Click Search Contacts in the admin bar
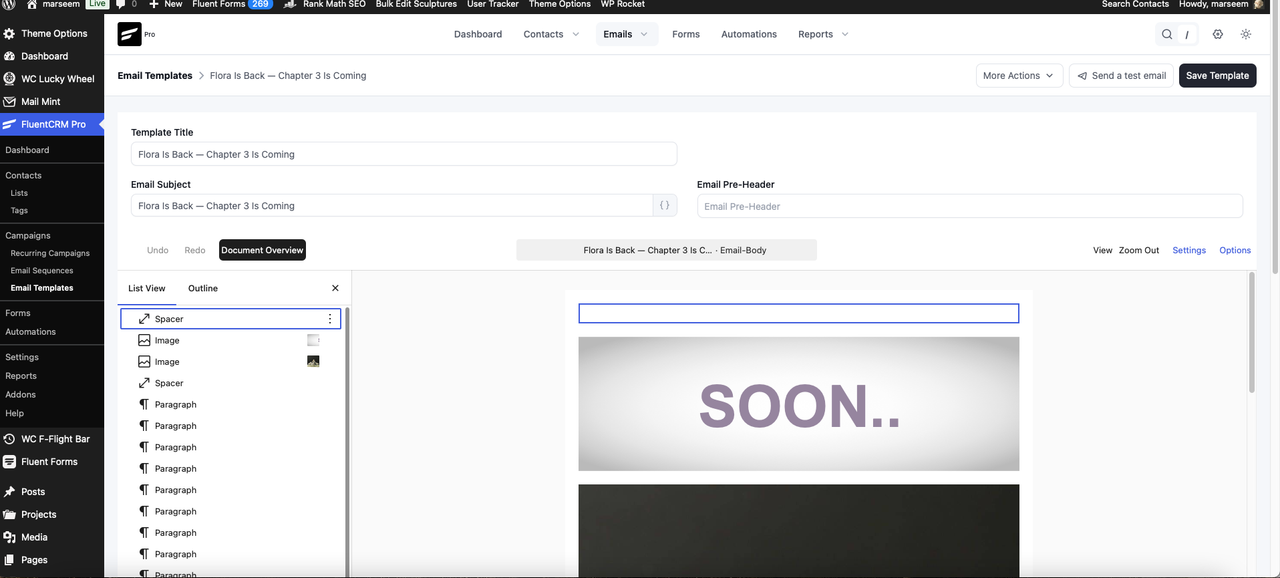 point(1135,4)
